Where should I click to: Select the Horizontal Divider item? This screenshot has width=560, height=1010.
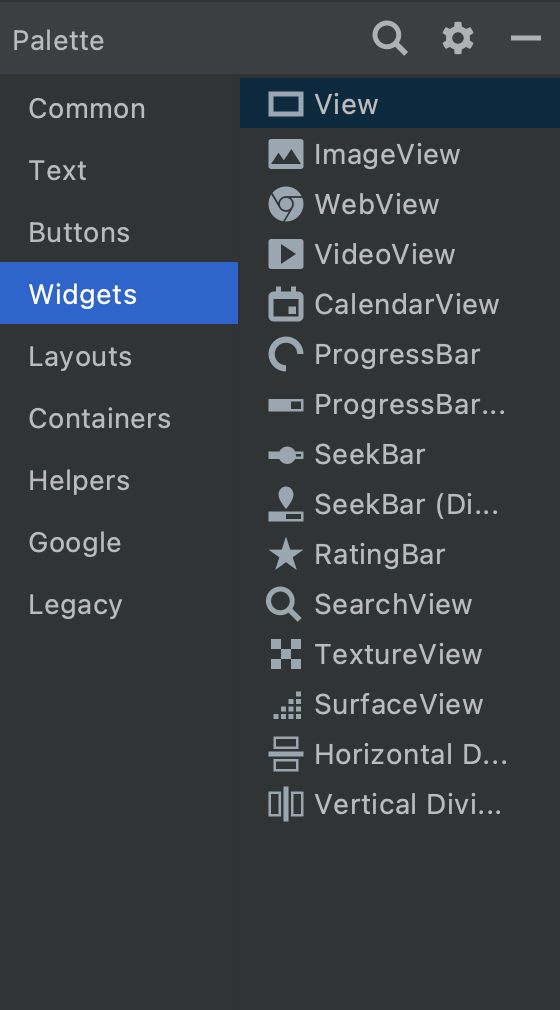point(400,754)
